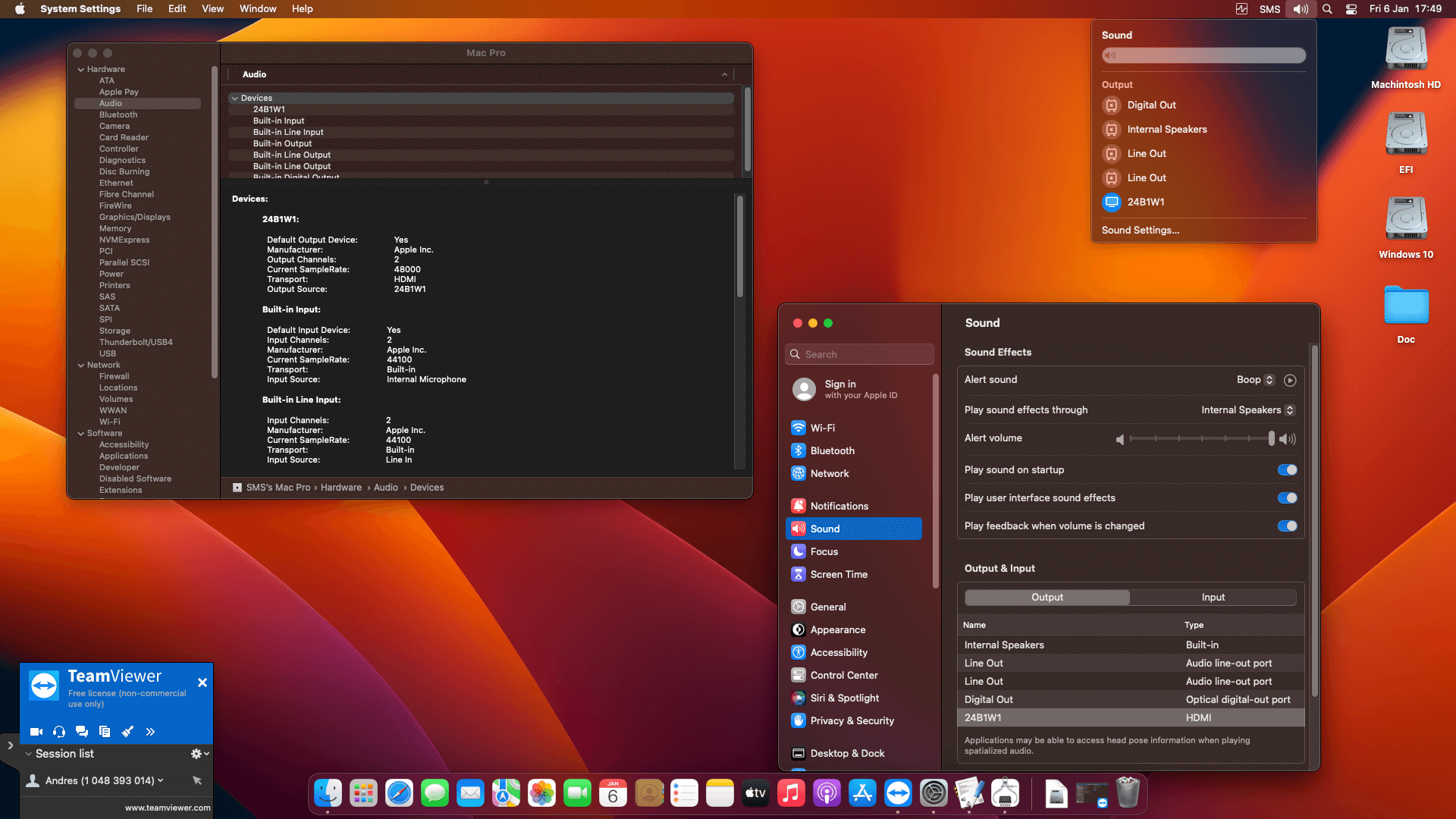Image resolution: width=1456 pixels, height=819 pixels.
Task: Click Sound Settings in the volume popover
Action: click(1141, 230)
